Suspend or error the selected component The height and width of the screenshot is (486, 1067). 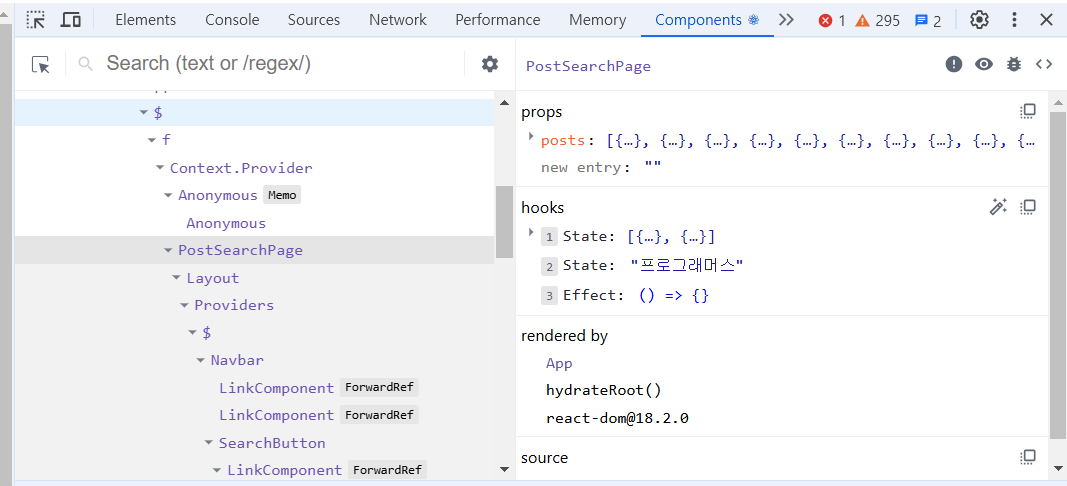tap(954, 65)
